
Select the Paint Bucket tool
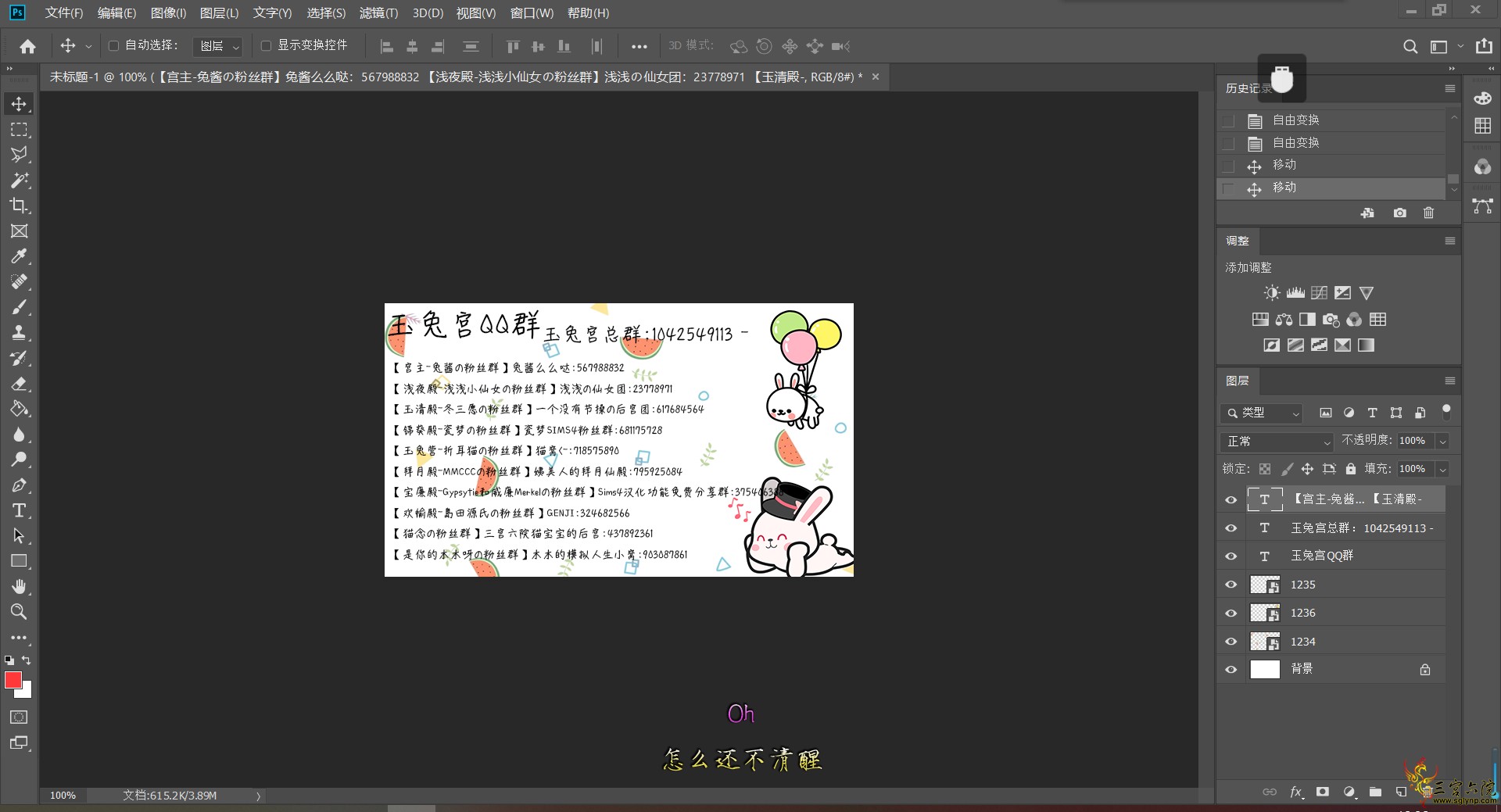pos(19,409)
